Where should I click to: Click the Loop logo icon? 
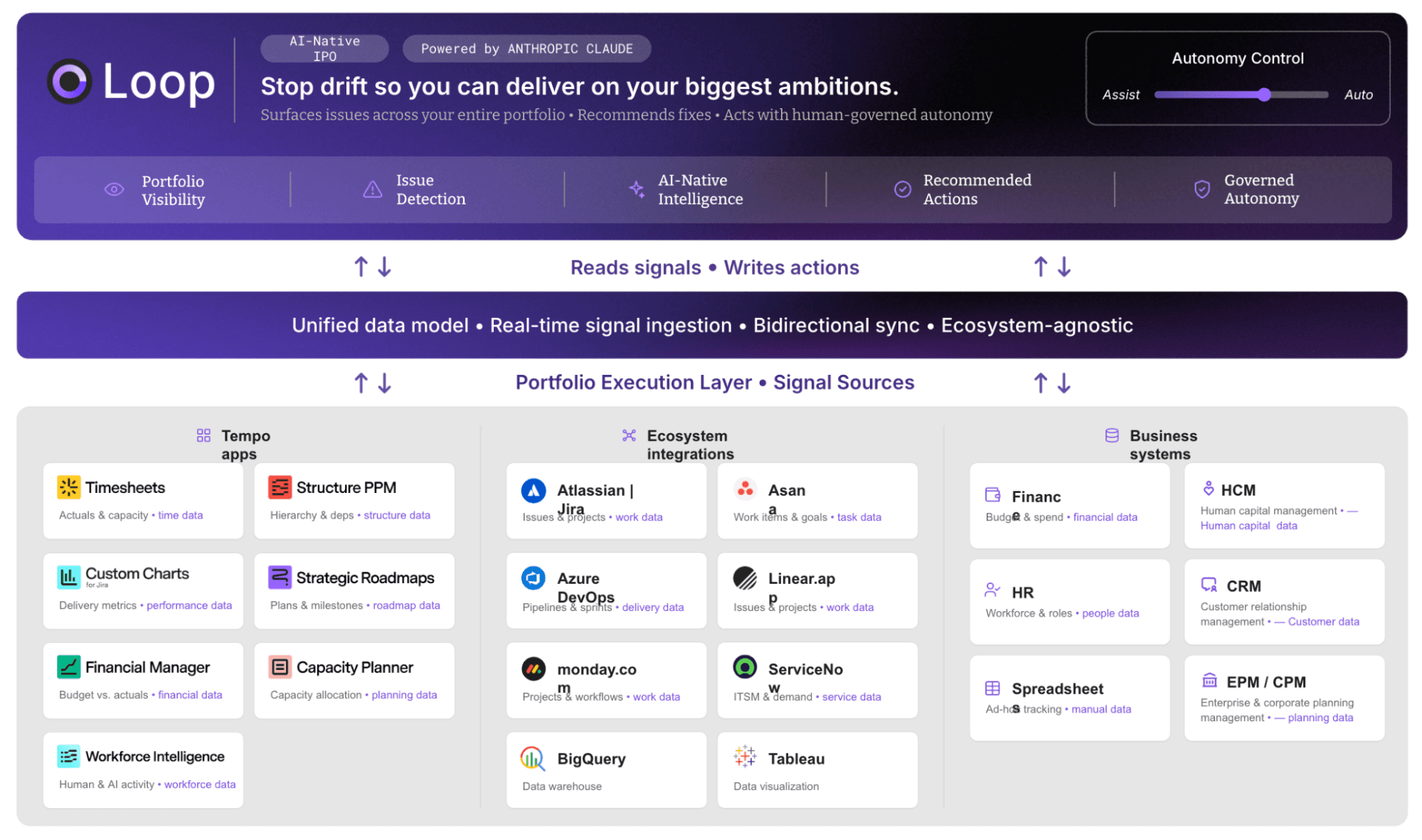pyautogui.click(x=70, y=82)
